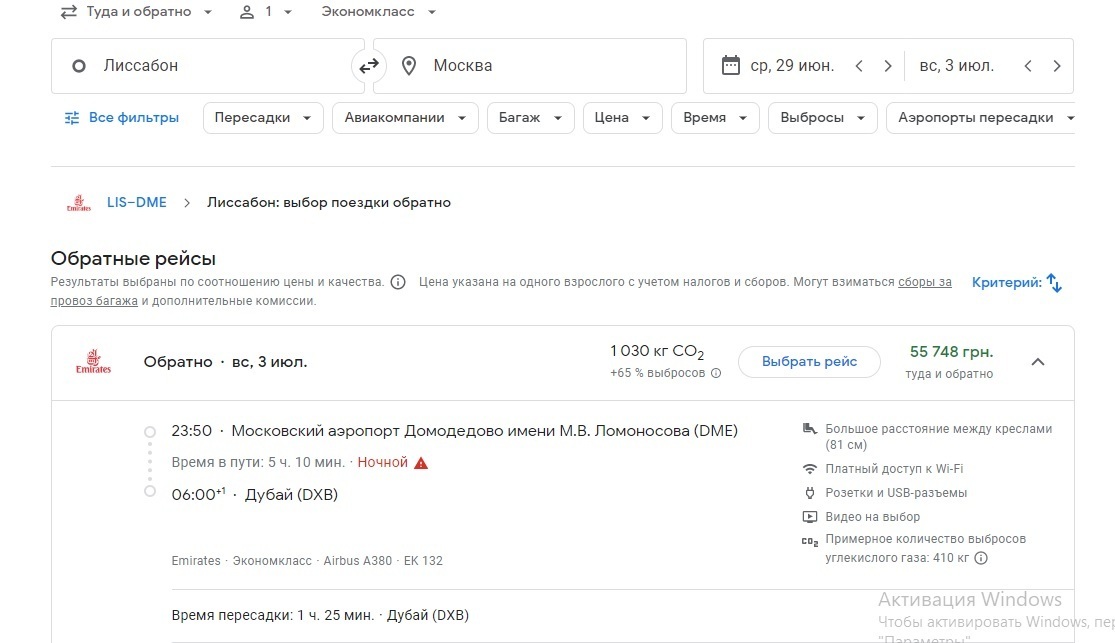Viewport: 1115px width, 643px height.
Task: Click the passenger person icon
Action: tap(247, 12)
